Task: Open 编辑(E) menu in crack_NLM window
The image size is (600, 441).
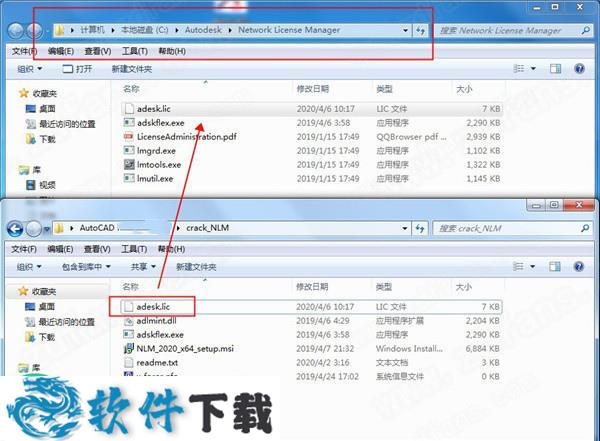Action: [60, 249]
